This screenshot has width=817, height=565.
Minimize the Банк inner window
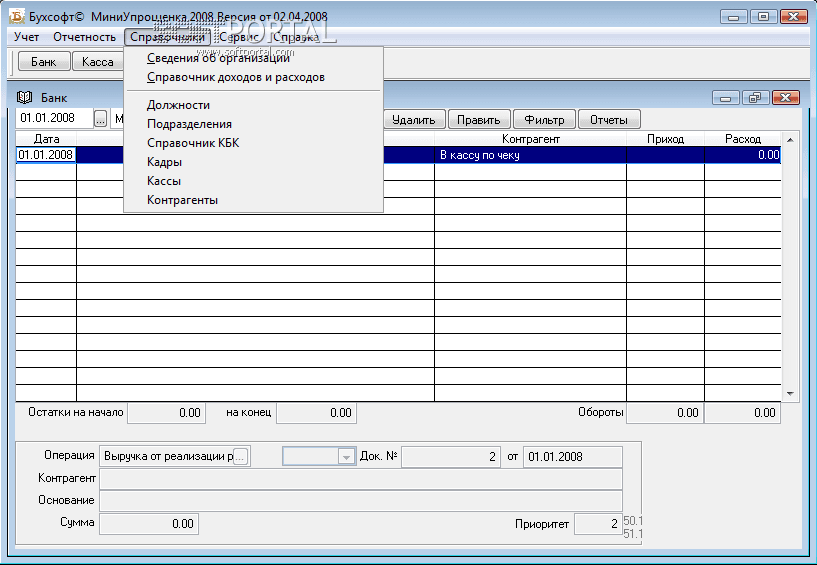pos(725,97)
